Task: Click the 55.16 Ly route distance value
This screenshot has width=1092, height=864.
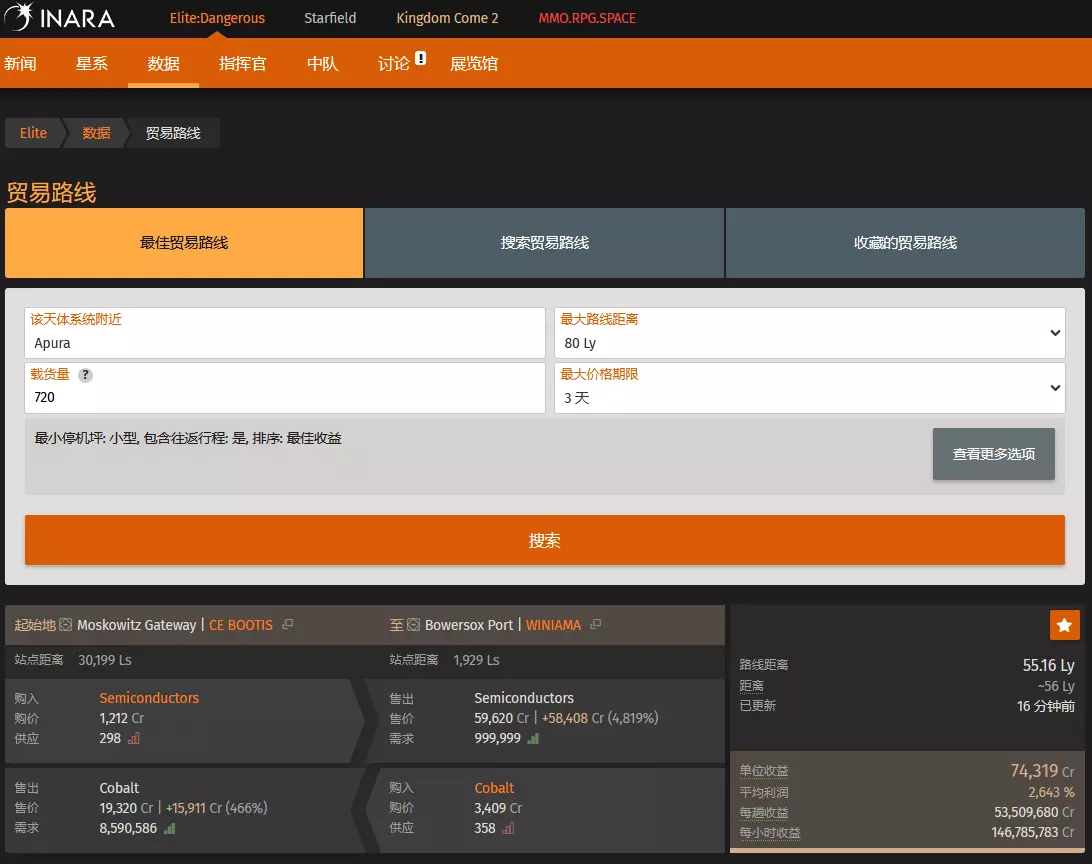Action: [x=1048, y=665]
